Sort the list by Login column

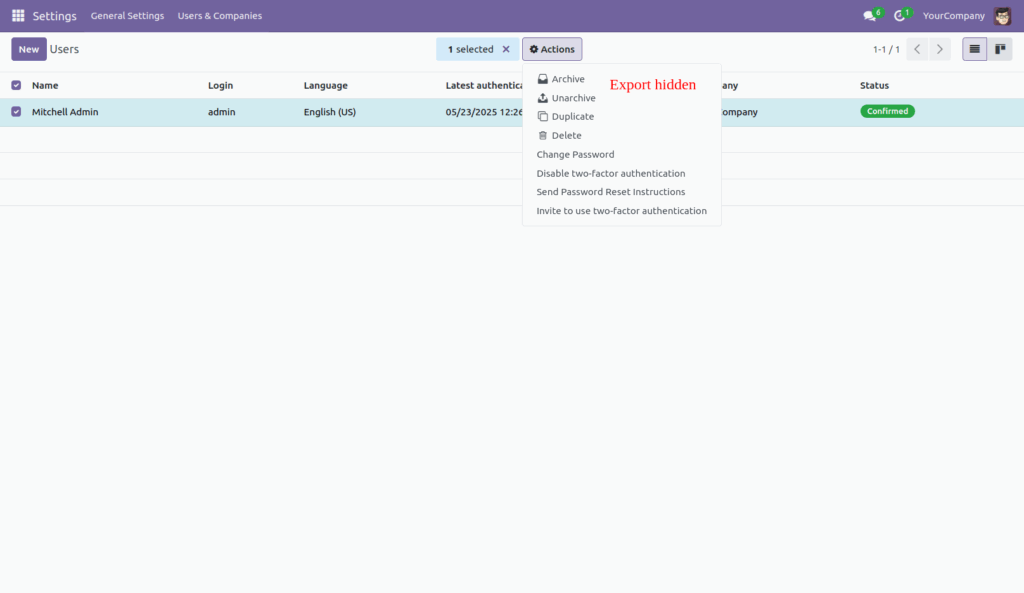coord(220,85)
